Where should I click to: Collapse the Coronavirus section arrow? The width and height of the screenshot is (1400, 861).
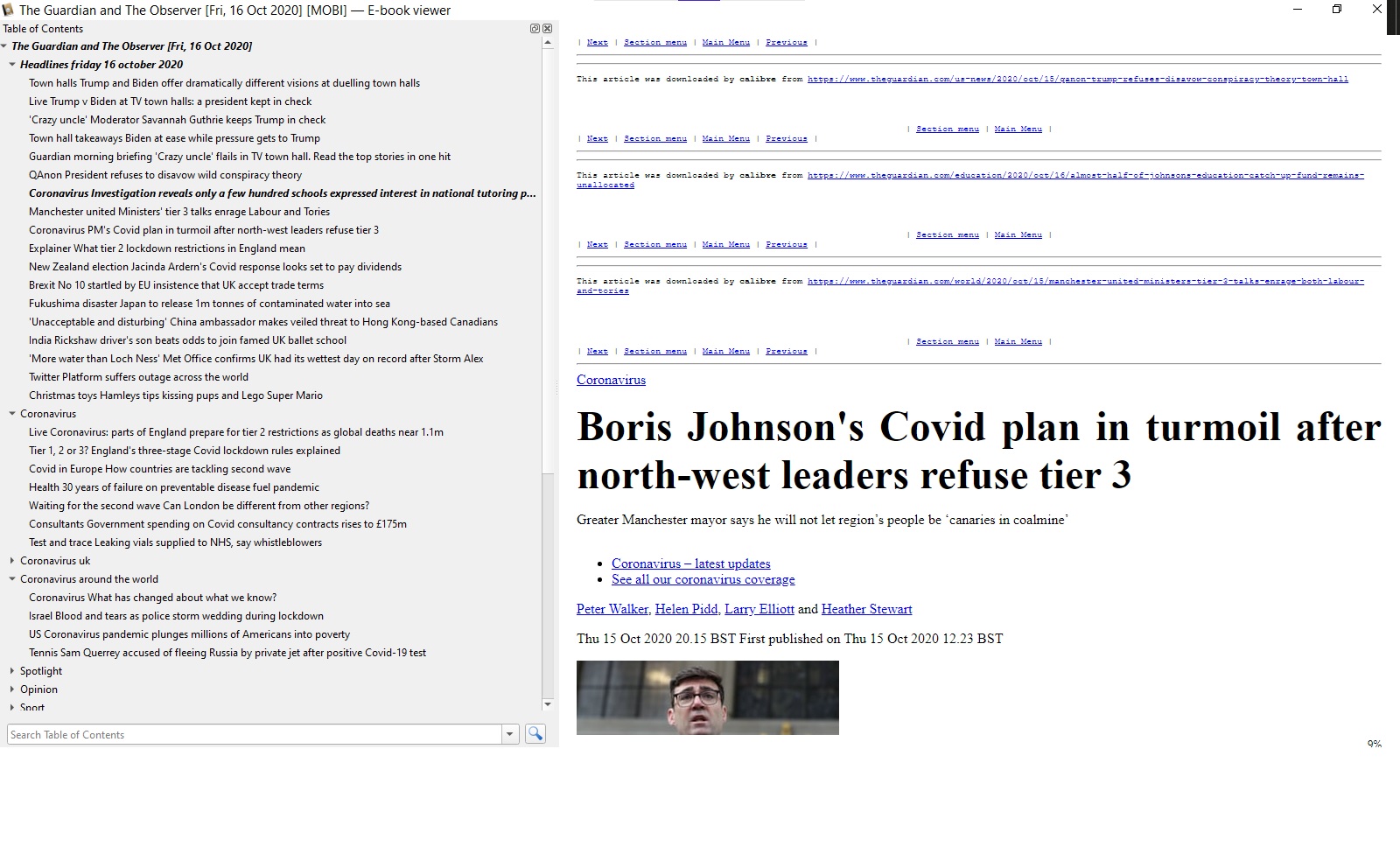point(12,414)
